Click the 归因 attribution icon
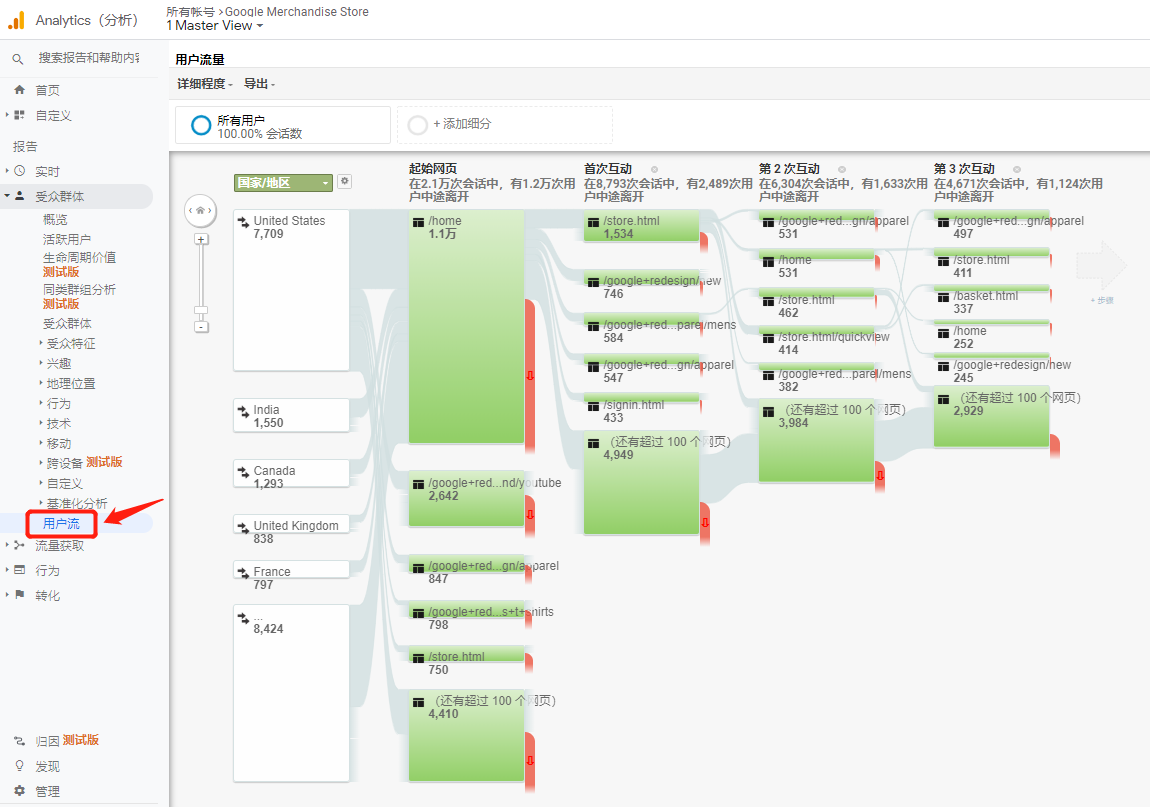Viewport: 1150px width, 807px height. [x=20, y=741]
